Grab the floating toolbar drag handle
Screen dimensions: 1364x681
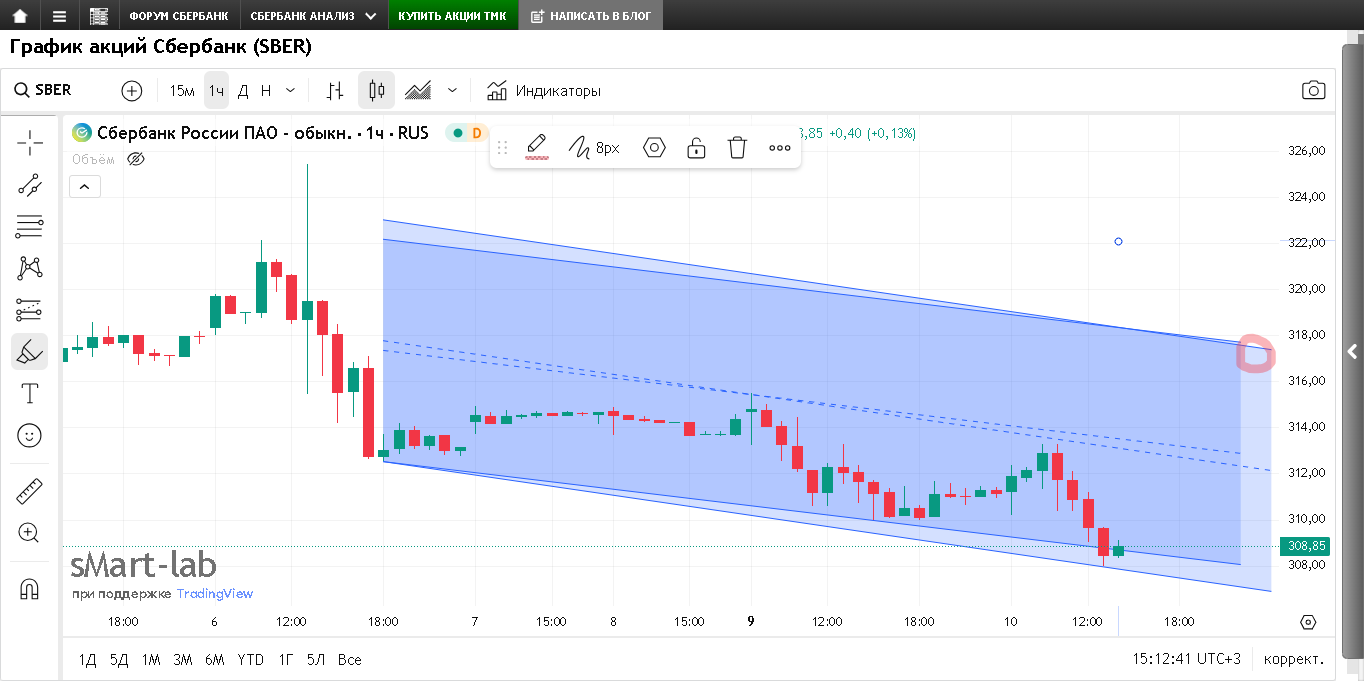[x=503, y=148]
